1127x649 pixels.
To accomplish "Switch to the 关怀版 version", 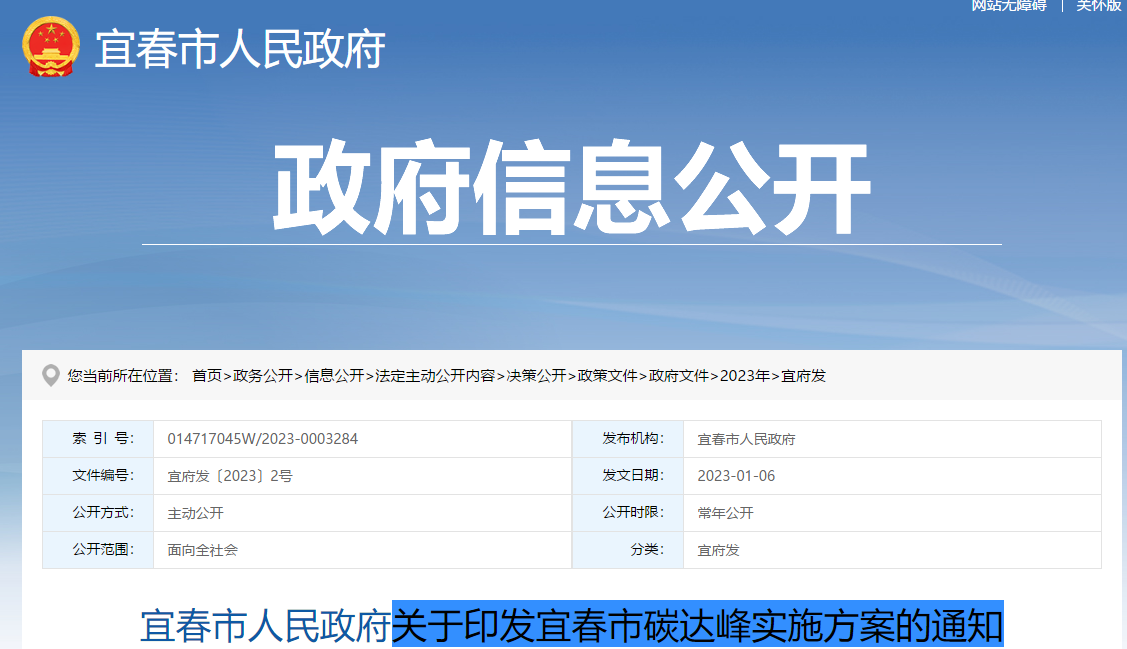I will tap(1096, 8).
